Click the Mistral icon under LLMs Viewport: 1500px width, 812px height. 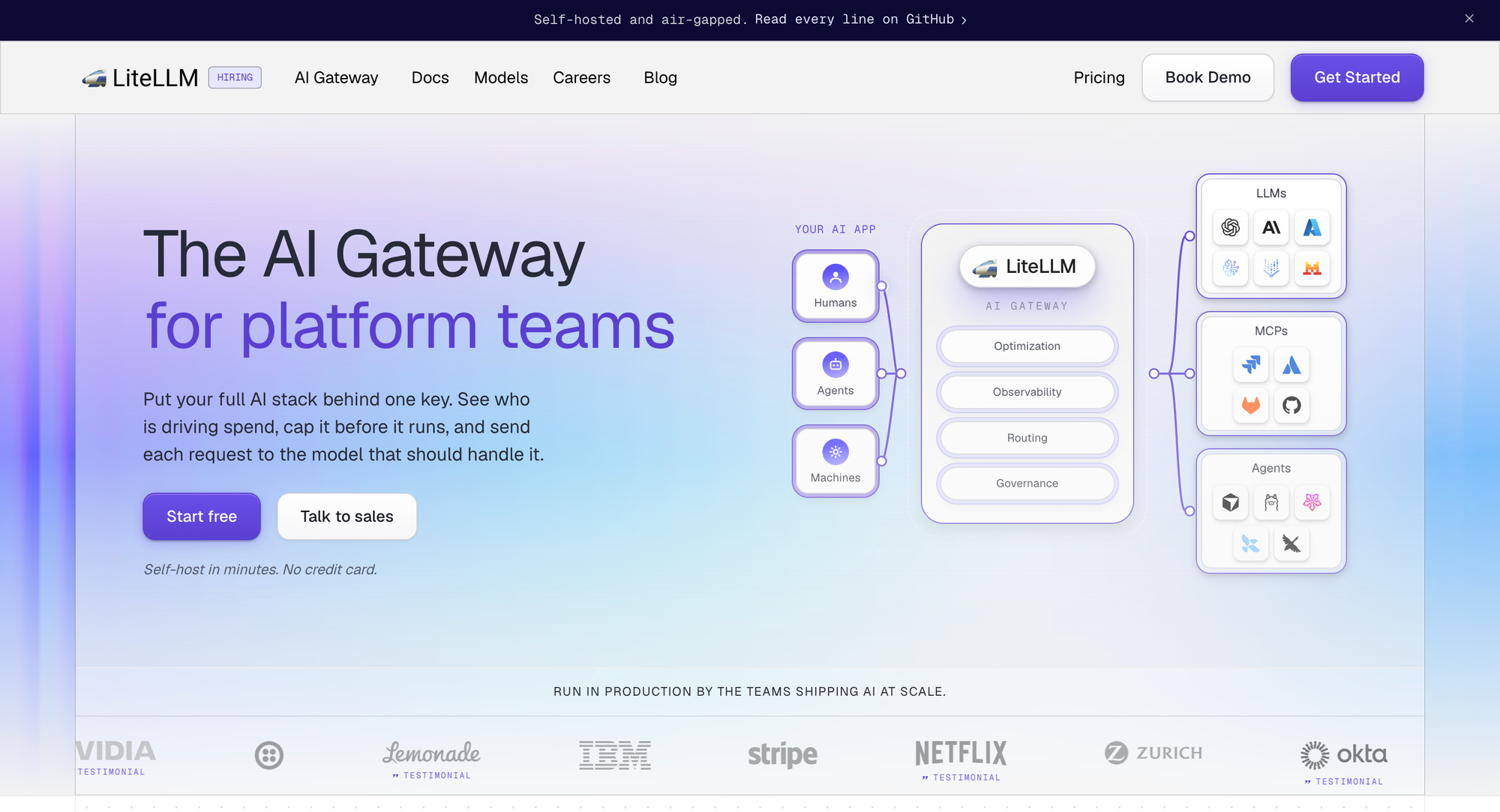coord(1312,268)
